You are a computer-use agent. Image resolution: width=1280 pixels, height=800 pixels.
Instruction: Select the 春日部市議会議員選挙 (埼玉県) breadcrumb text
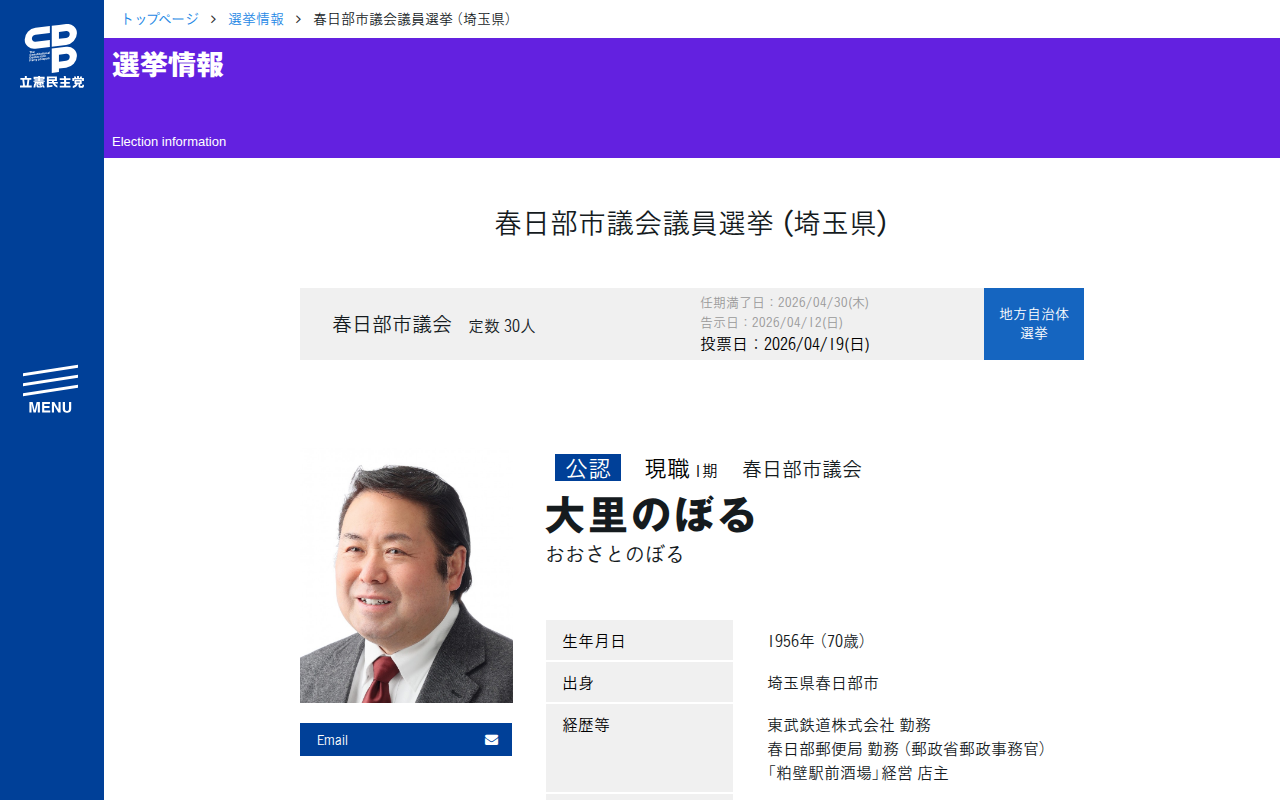point(415,19)
